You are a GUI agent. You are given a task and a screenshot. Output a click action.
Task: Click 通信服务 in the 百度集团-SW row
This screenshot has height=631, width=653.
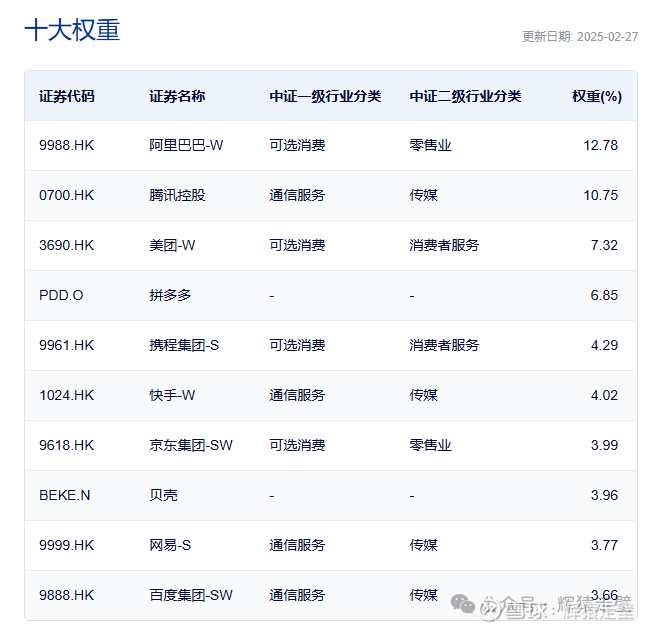coord(297,595)
